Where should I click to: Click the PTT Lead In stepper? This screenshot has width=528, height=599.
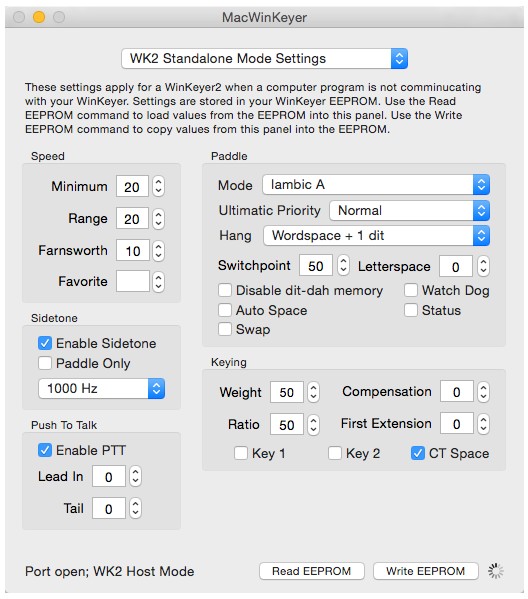click(x=135, y=476)
